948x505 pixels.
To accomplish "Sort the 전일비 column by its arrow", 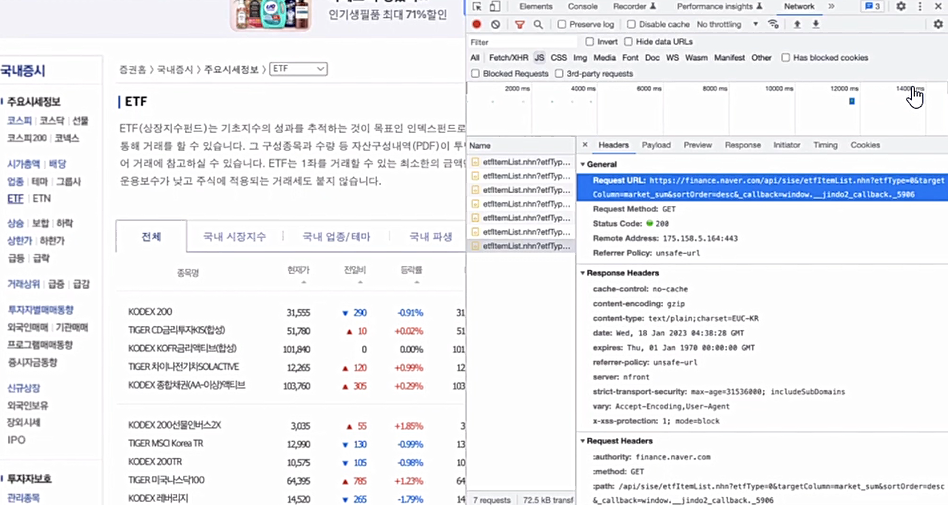I will coord(360,282).
